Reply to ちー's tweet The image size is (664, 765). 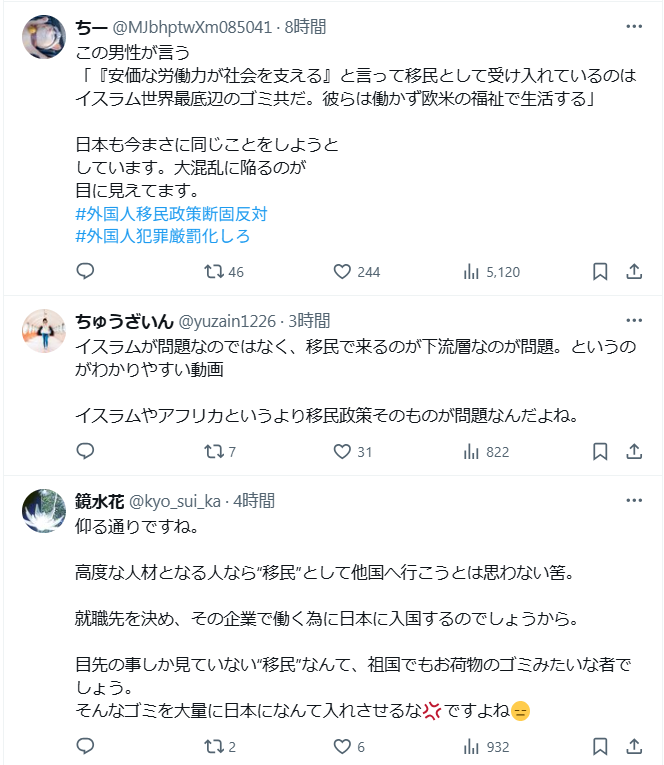[x=85, y=271]
